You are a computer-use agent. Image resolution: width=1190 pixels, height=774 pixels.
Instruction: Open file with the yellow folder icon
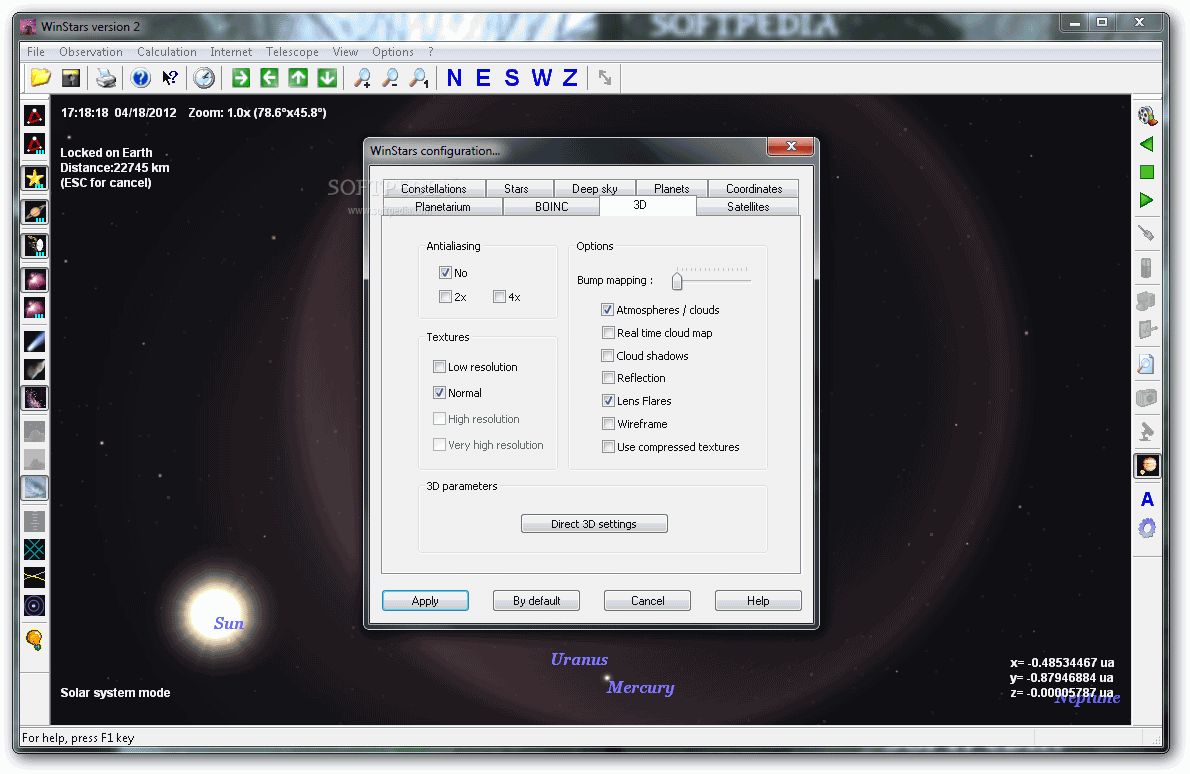[x=40, y=78]
